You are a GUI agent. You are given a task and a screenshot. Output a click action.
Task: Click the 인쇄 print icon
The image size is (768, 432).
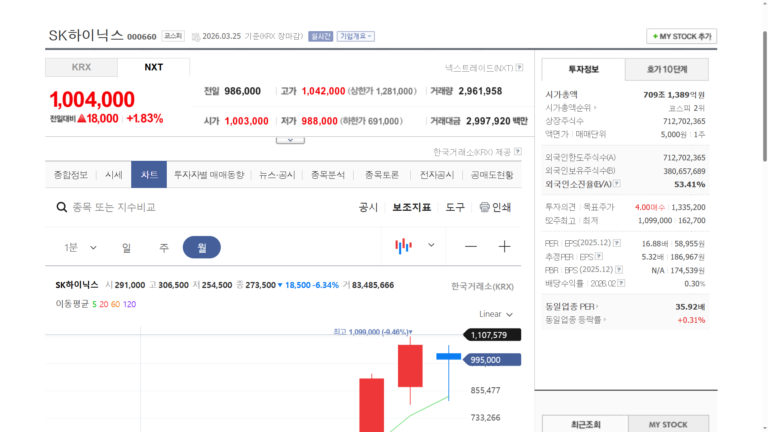point(484,207)
